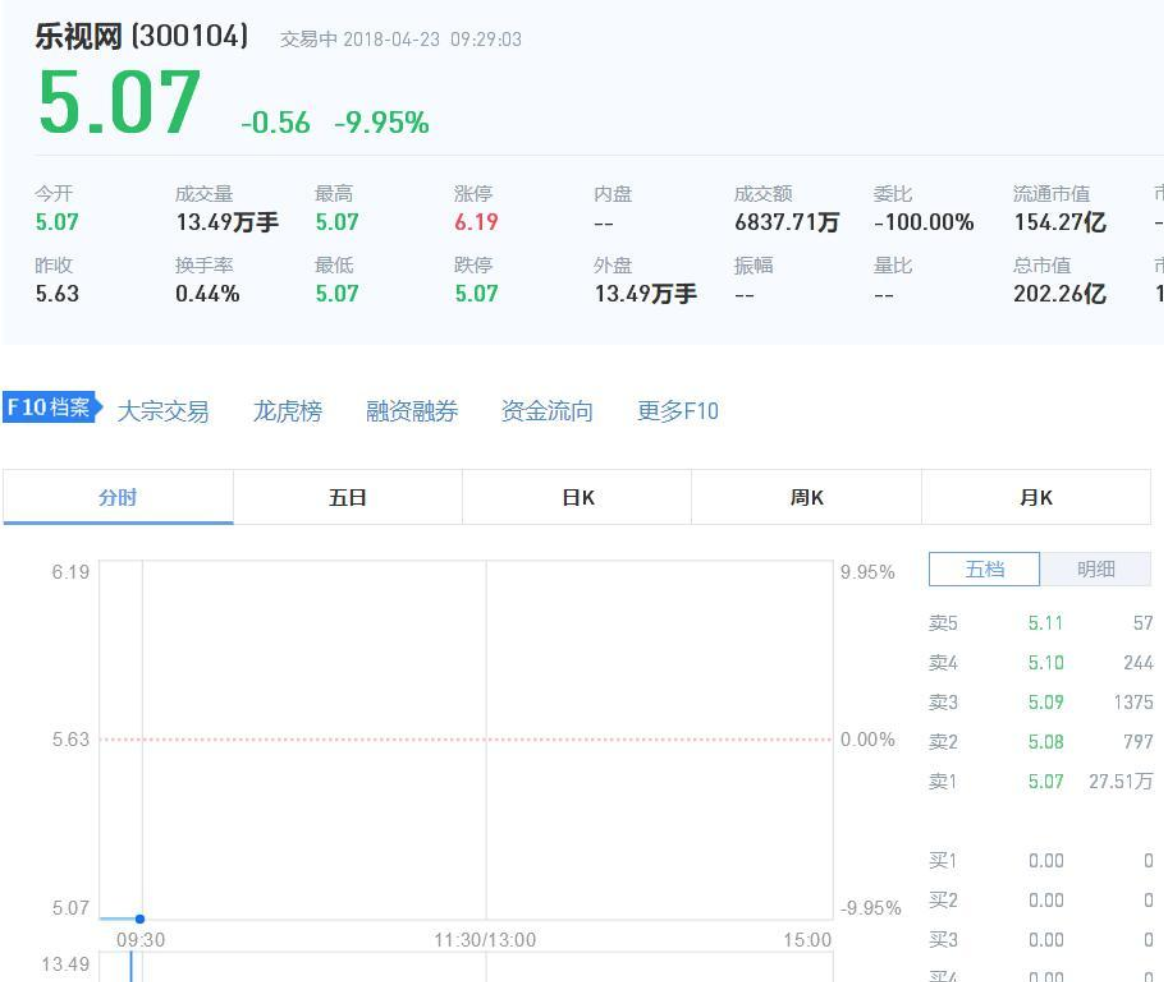Click the 买2 row label
Screen dimensions: 1164x982
(943, 900)
